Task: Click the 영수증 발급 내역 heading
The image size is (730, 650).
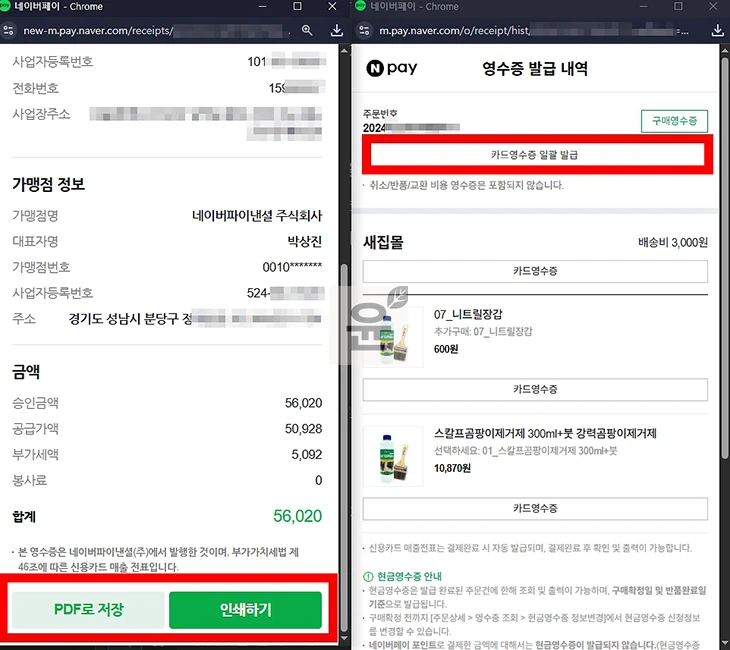Action: coord(535,68)
